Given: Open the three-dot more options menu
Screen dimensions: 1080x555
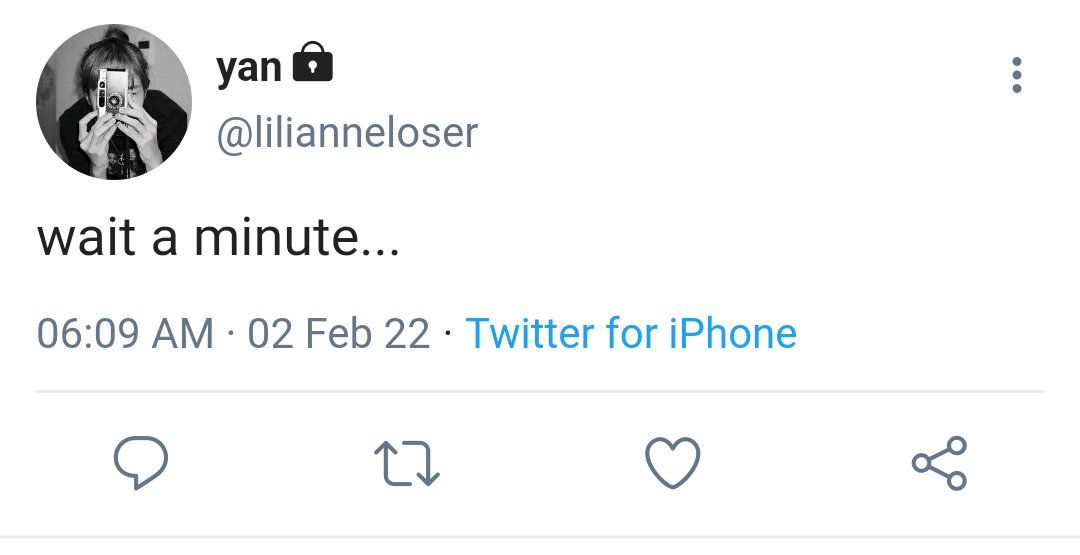Looking at the screenshot, I should [x=1017, y=75].
